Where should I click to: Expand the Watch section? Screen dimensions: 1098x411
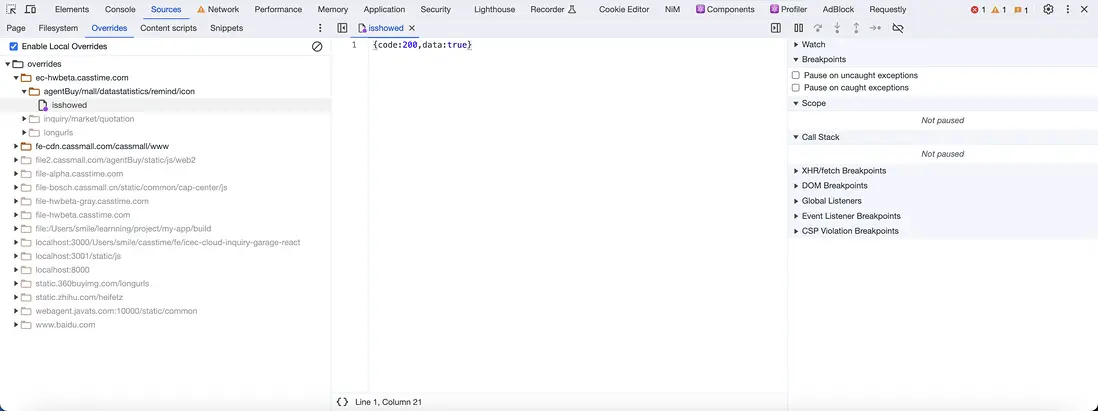(796, 45)
